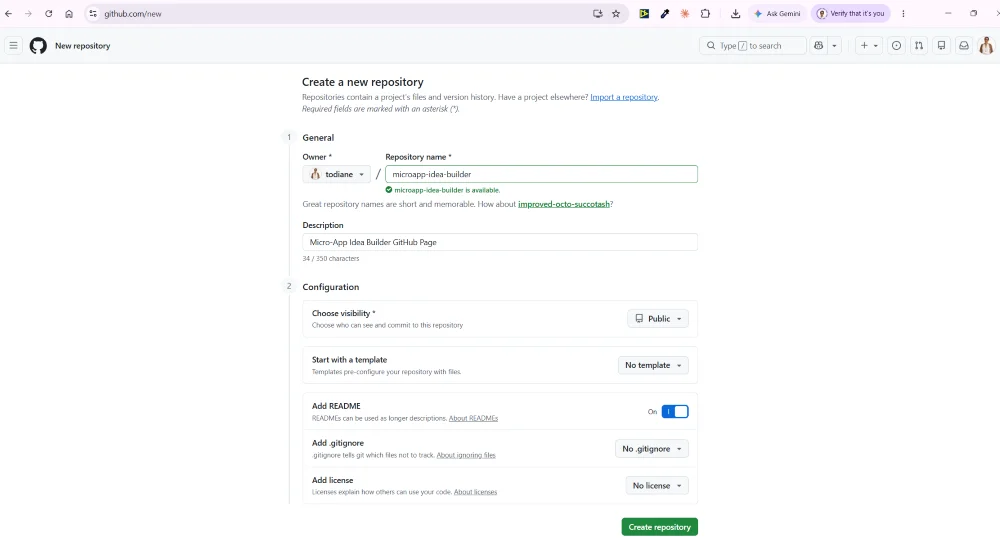
Task: Open the Owner todiane dropdown
Action: (x=337, y=174)
